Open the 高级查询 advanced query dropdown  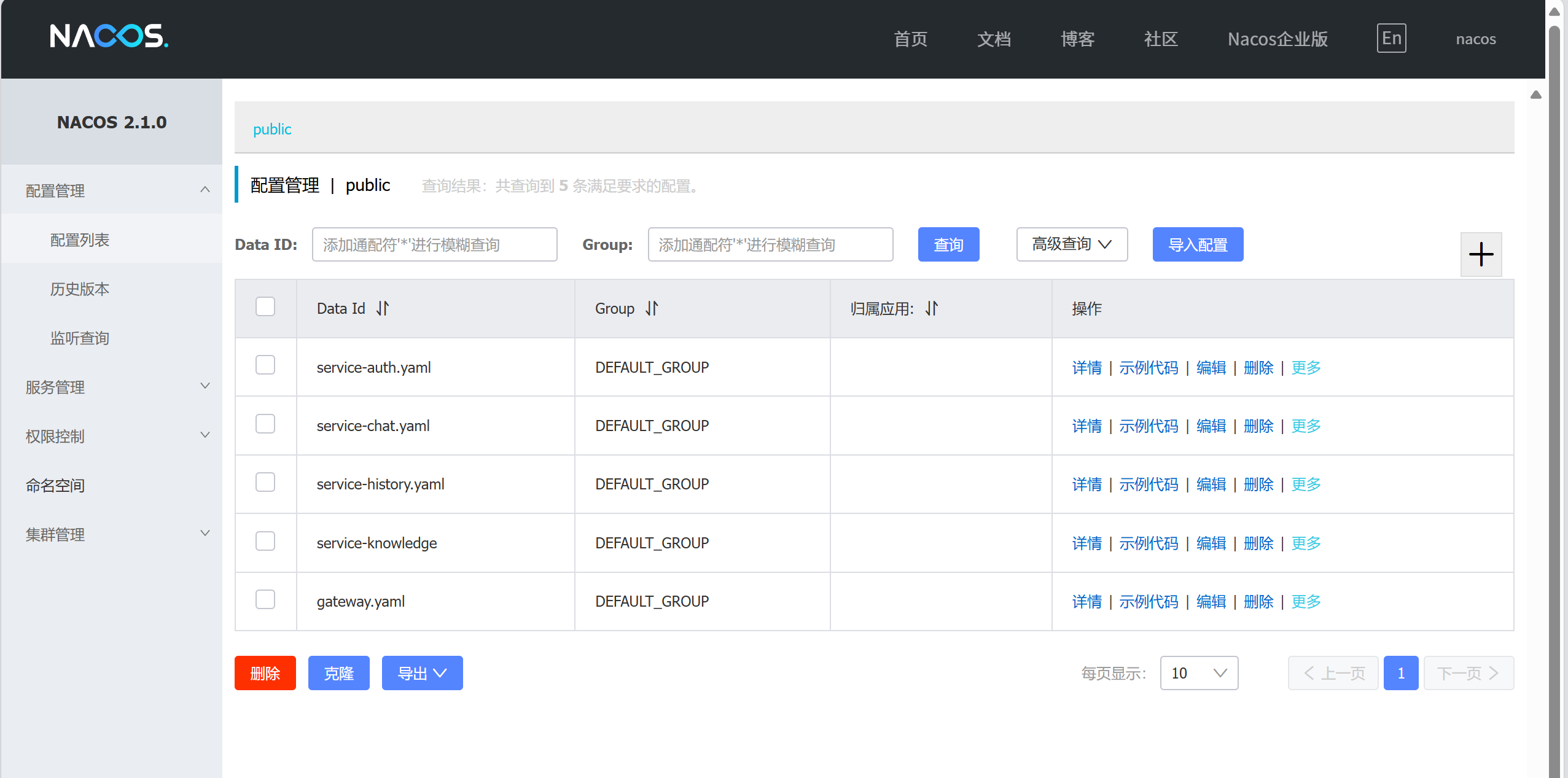coord(1072,244)
